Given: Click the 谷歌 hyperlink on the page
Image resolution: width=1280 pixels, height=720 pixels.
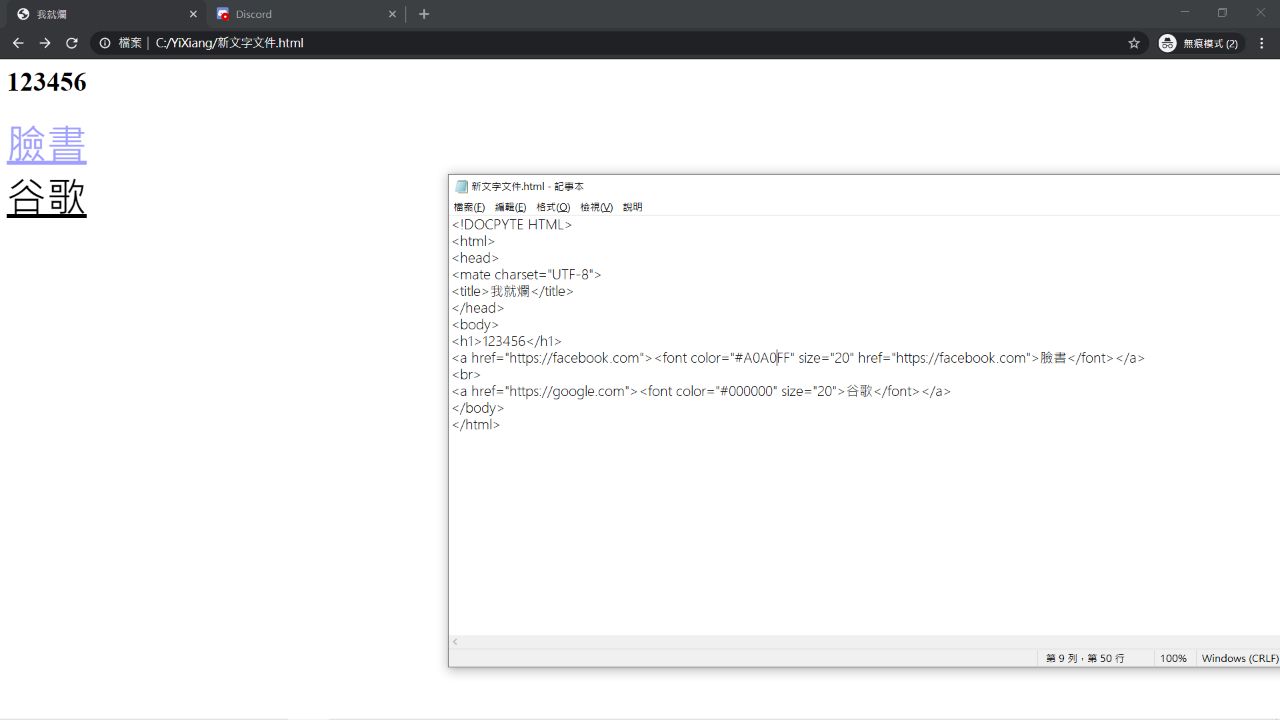Looking at the screenshot, I should click(x=47, y=198).
